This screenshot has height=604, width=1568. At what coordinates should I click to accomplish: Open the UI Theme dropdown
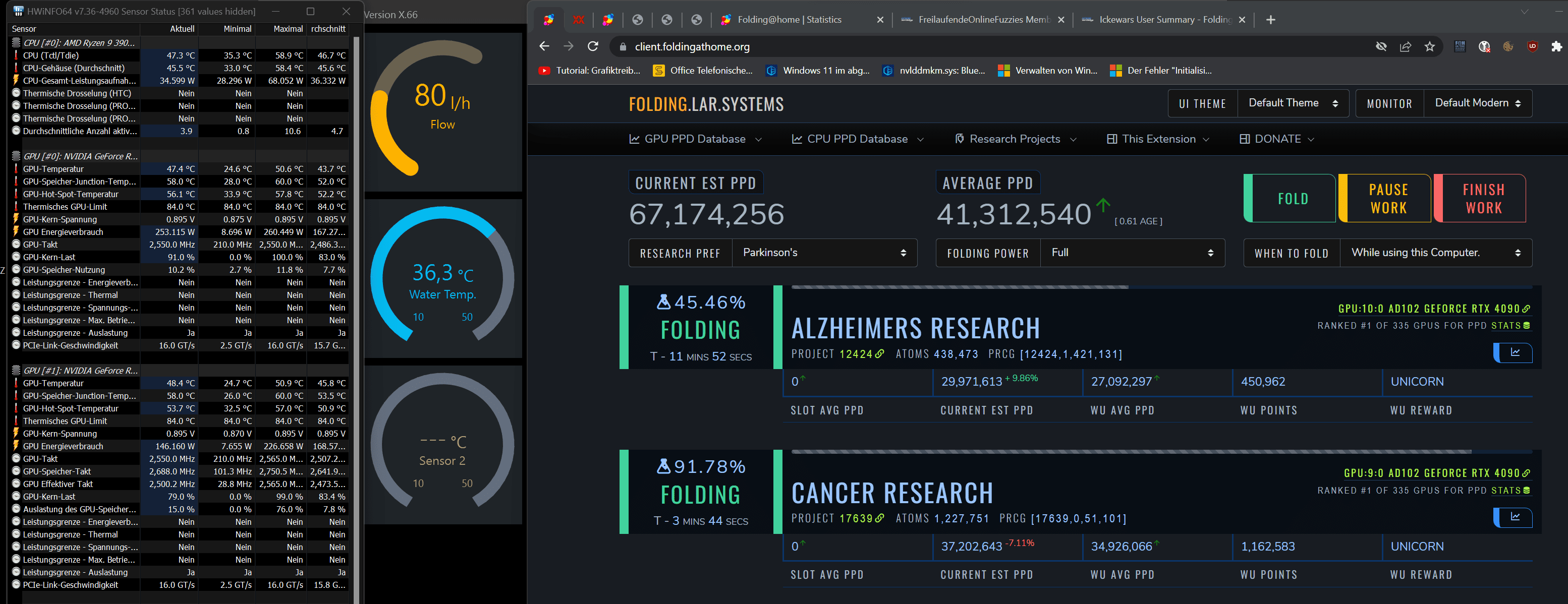coord(1292,103)
